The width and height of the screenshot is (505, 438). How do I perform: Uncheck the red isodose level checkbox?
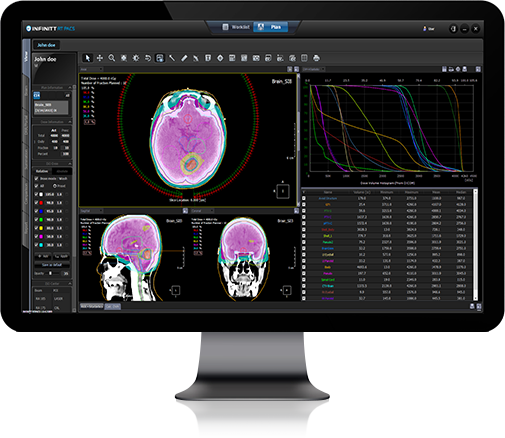pos(36,202)
